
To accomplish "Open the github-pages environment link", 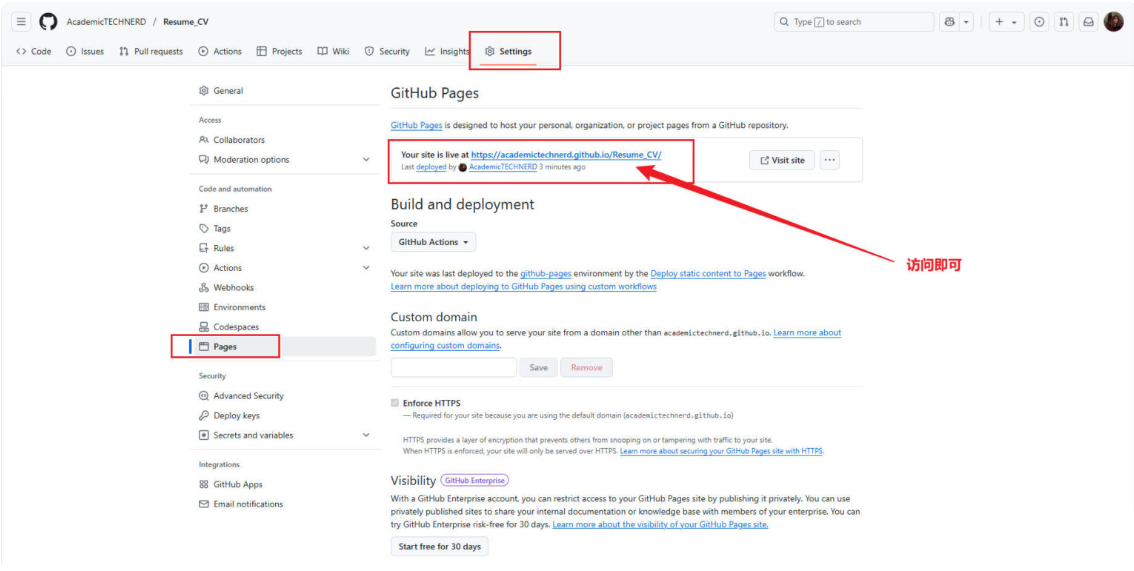I will [x=546, y=274].
